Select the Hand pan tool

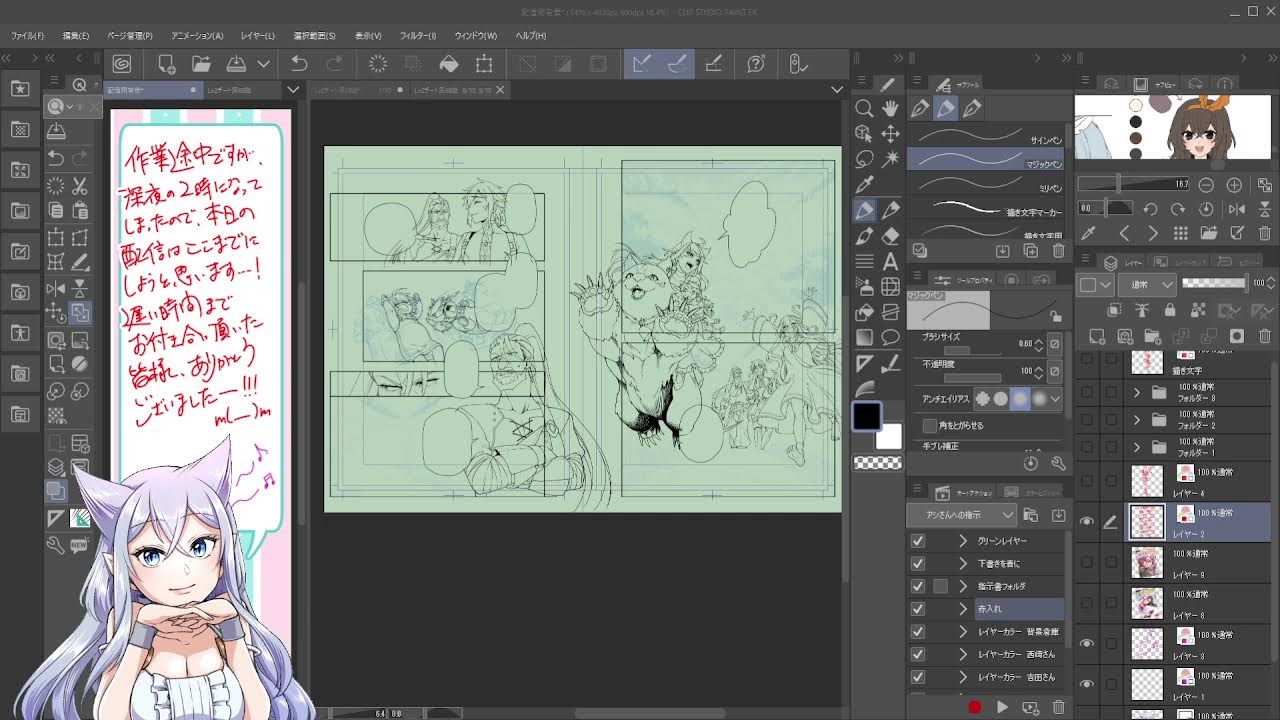890,108
